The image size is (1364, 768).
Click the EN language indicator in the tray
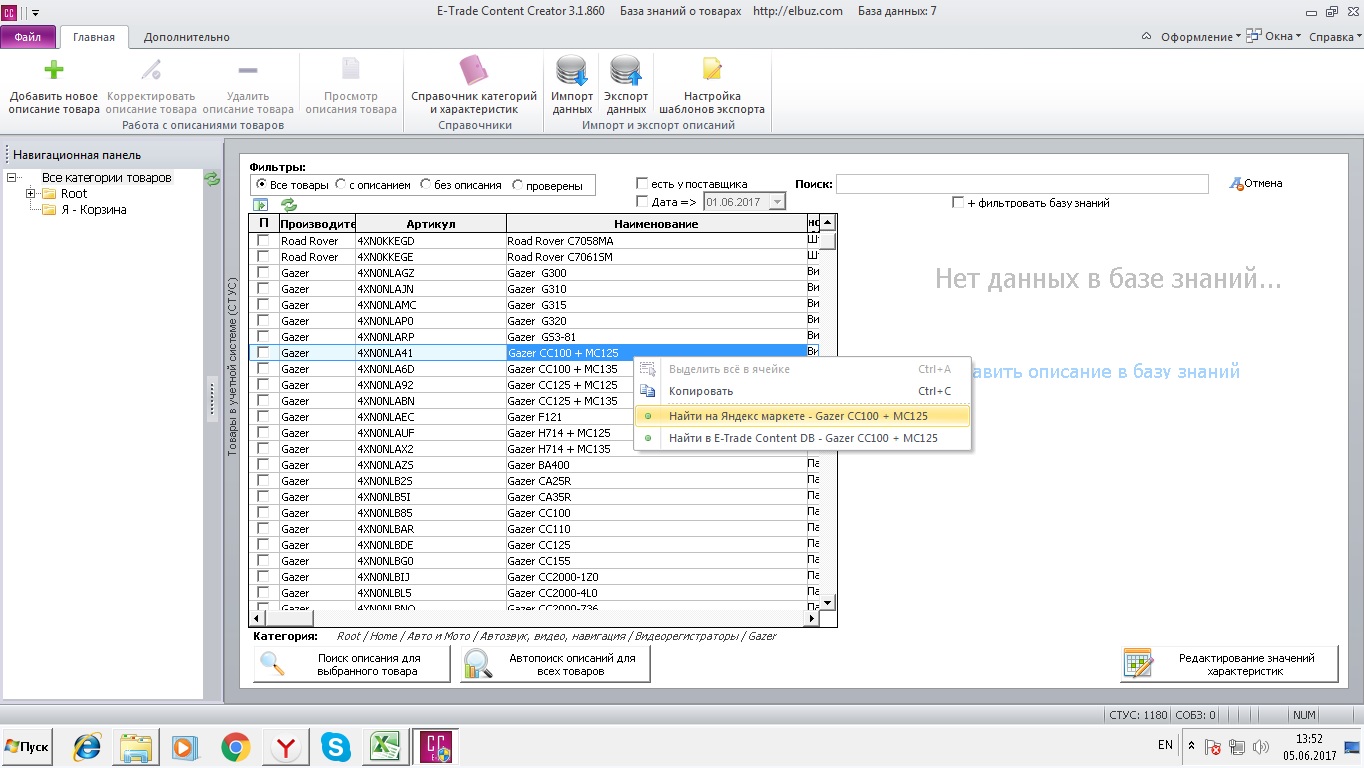1165,745
